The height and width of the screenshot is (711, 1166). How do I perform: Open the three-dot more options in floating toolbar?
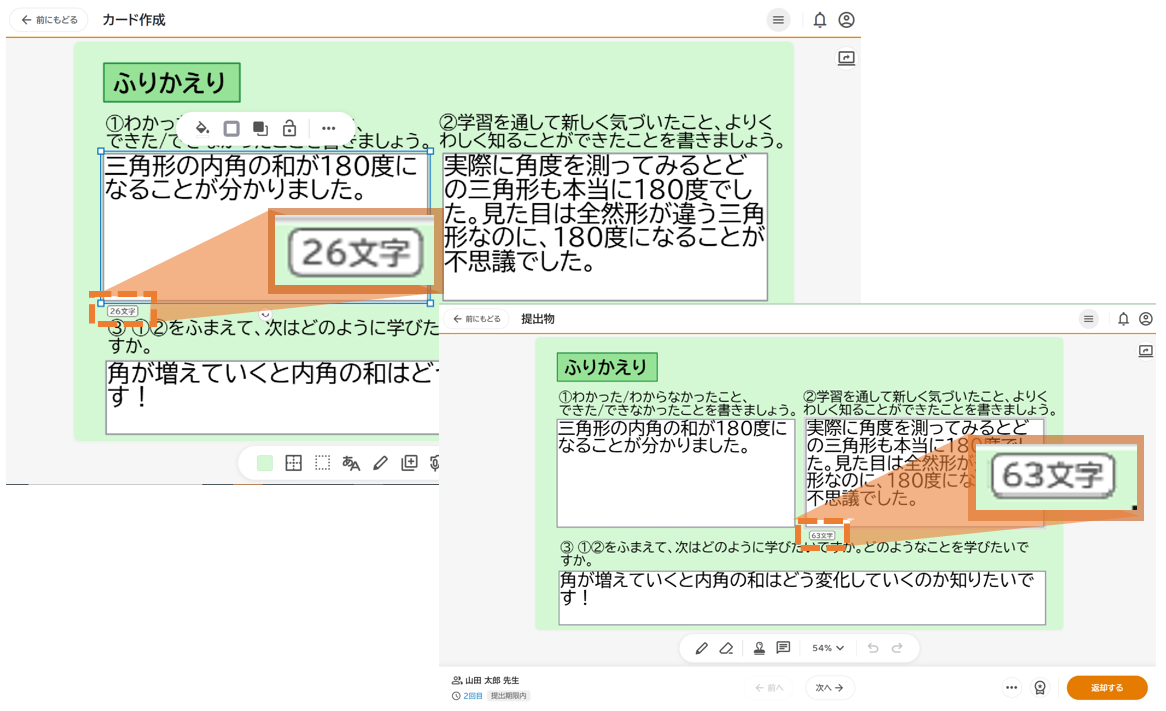pyautogui.click(x=328, y=129)
